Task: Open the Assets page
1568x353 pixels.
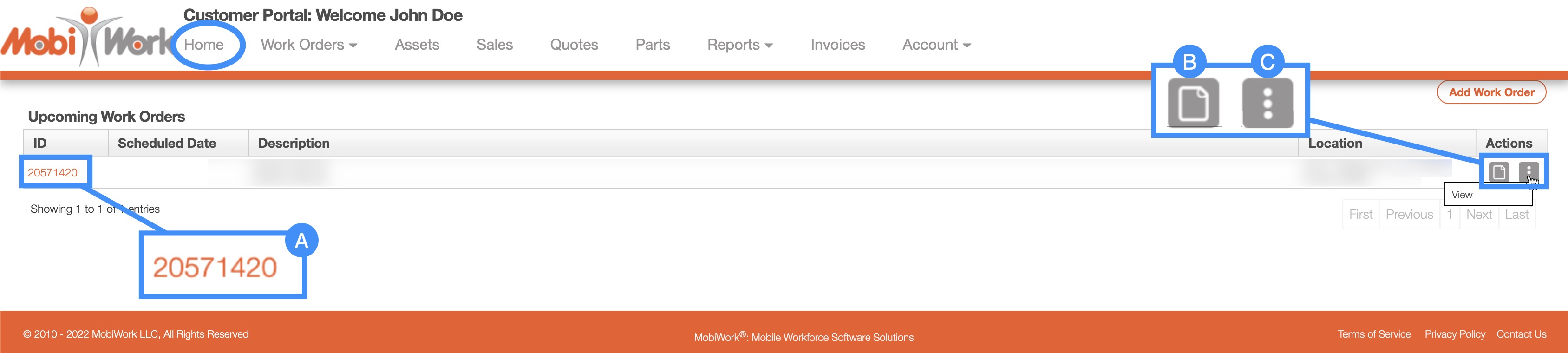Action: [x=416, y=45]
